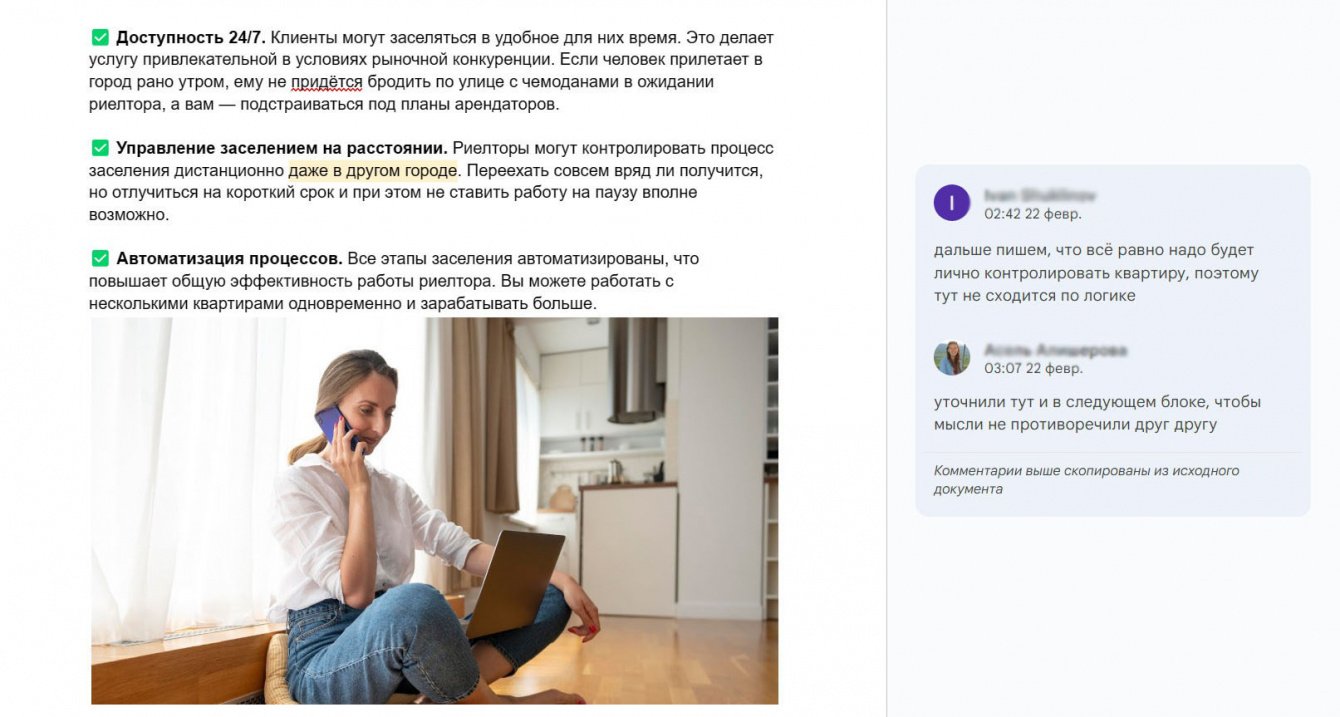Click the photo of woman with laptop
Screen dimensions: 1340x717
point(434,511)
